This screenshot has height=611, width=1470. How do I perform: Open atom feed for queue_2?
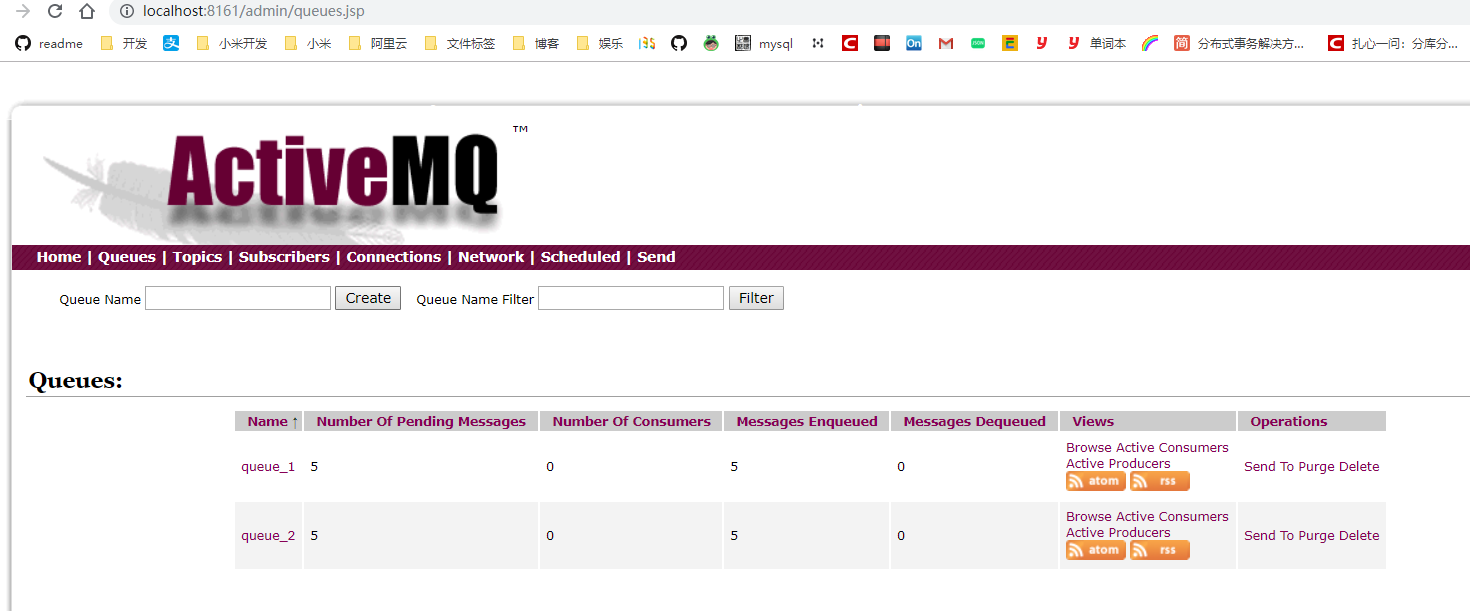pos(1096,550)
